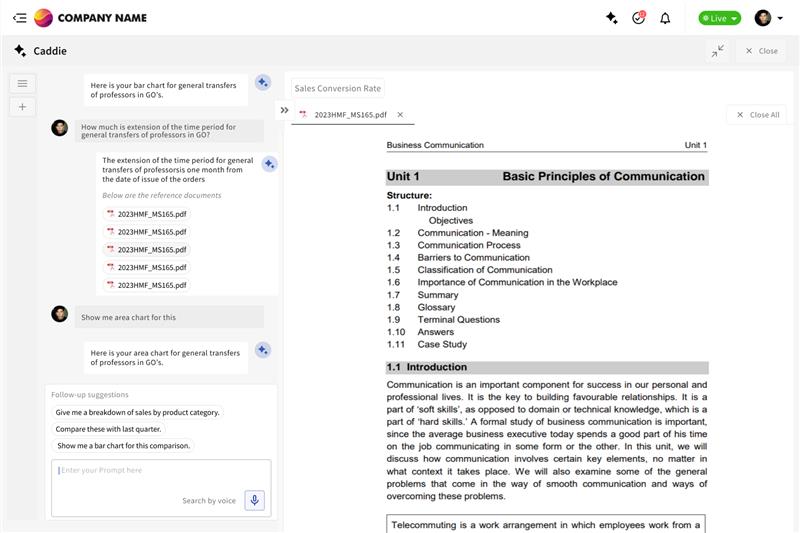This screenshot has width=800, height=533.
Task: Open the user profile avatar dropdown
Action: click(x=768, y=18)
